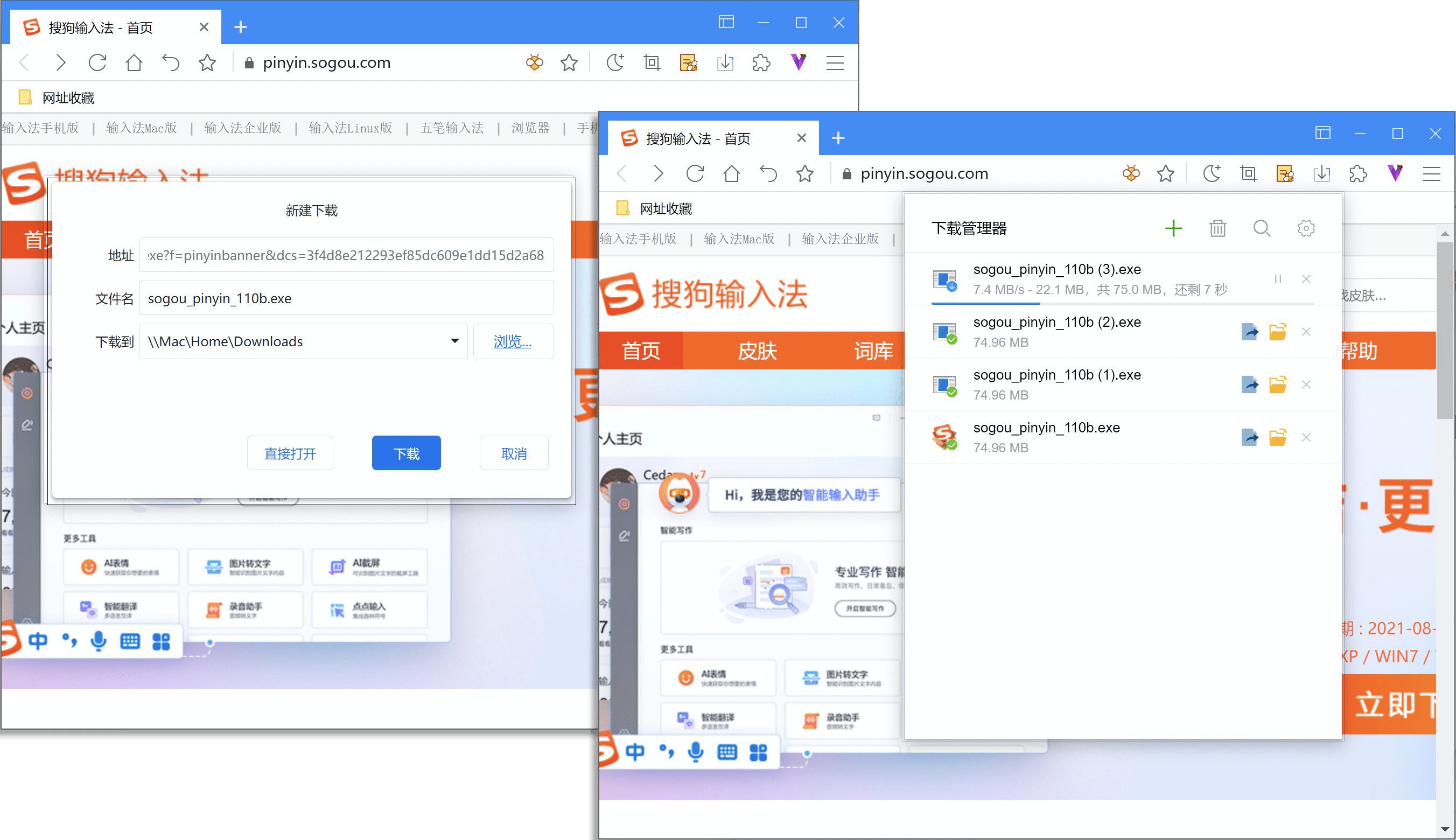This screenshot has height=840, width=1456.
Task: Add new download with green plus icon
Action: [1173, 228]
